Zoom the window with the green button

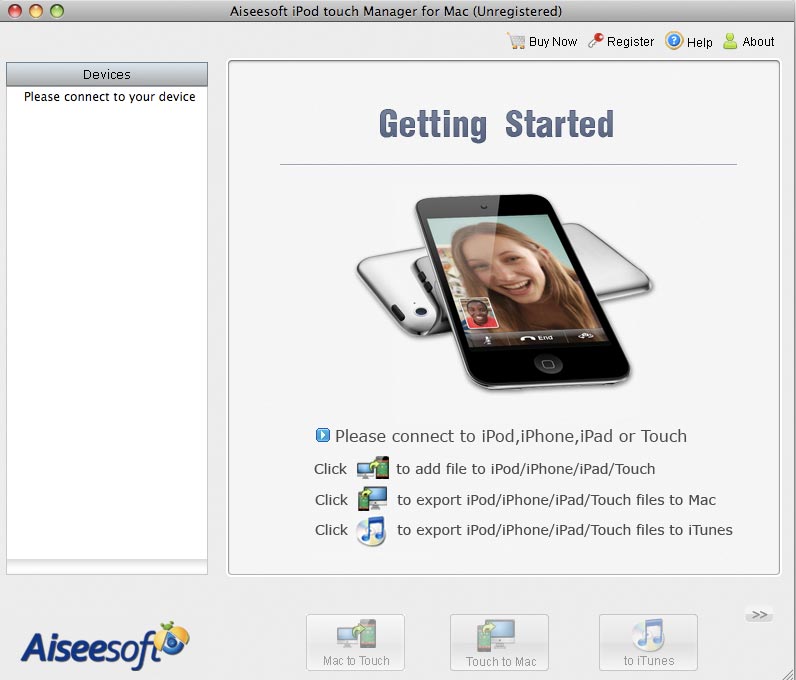tap(57, 11)
